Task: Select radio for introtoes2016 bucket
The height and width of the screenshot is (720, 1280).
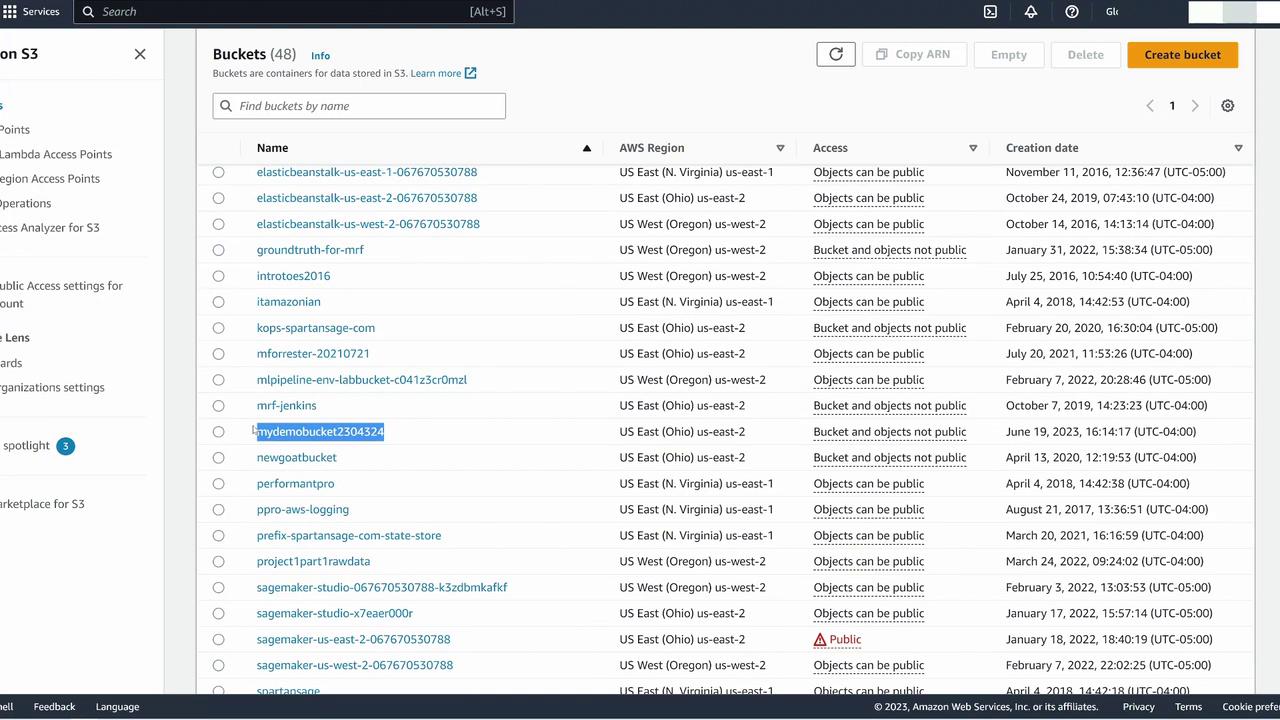Action: 218,276
